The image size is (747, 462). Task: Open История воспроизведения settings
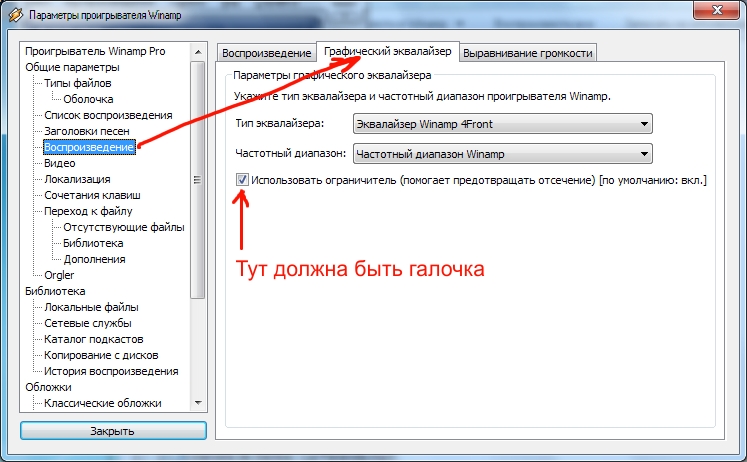point(111,371)
